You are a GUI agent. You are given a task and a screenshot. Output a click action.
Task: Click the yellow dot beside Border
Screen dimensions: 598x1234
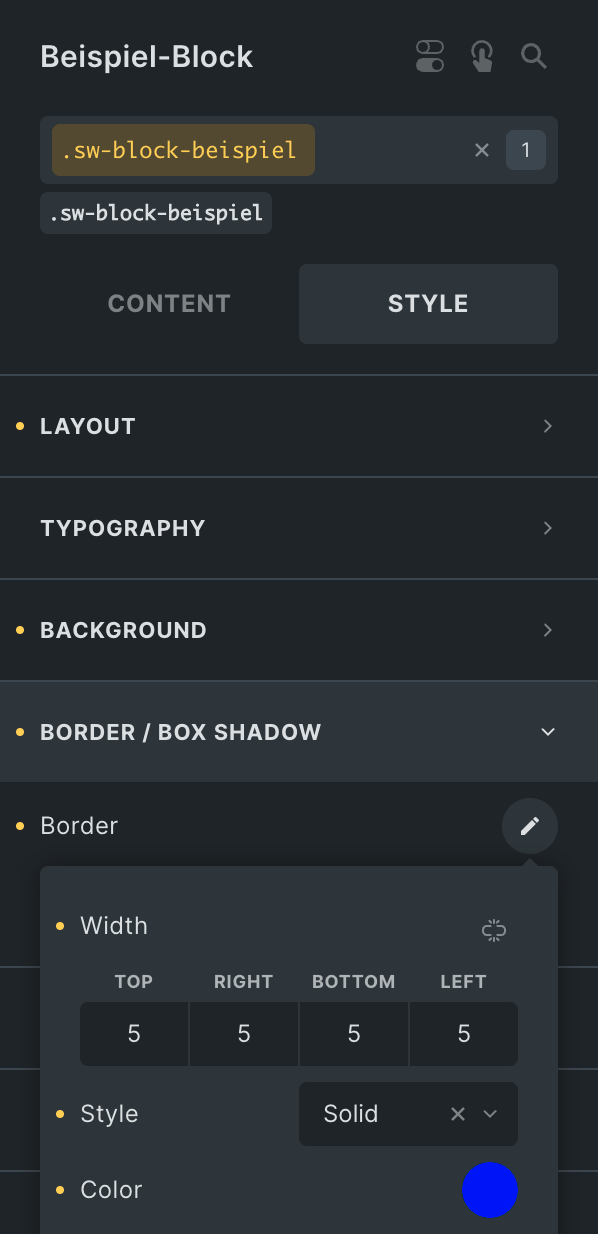(x=21, y=825)
